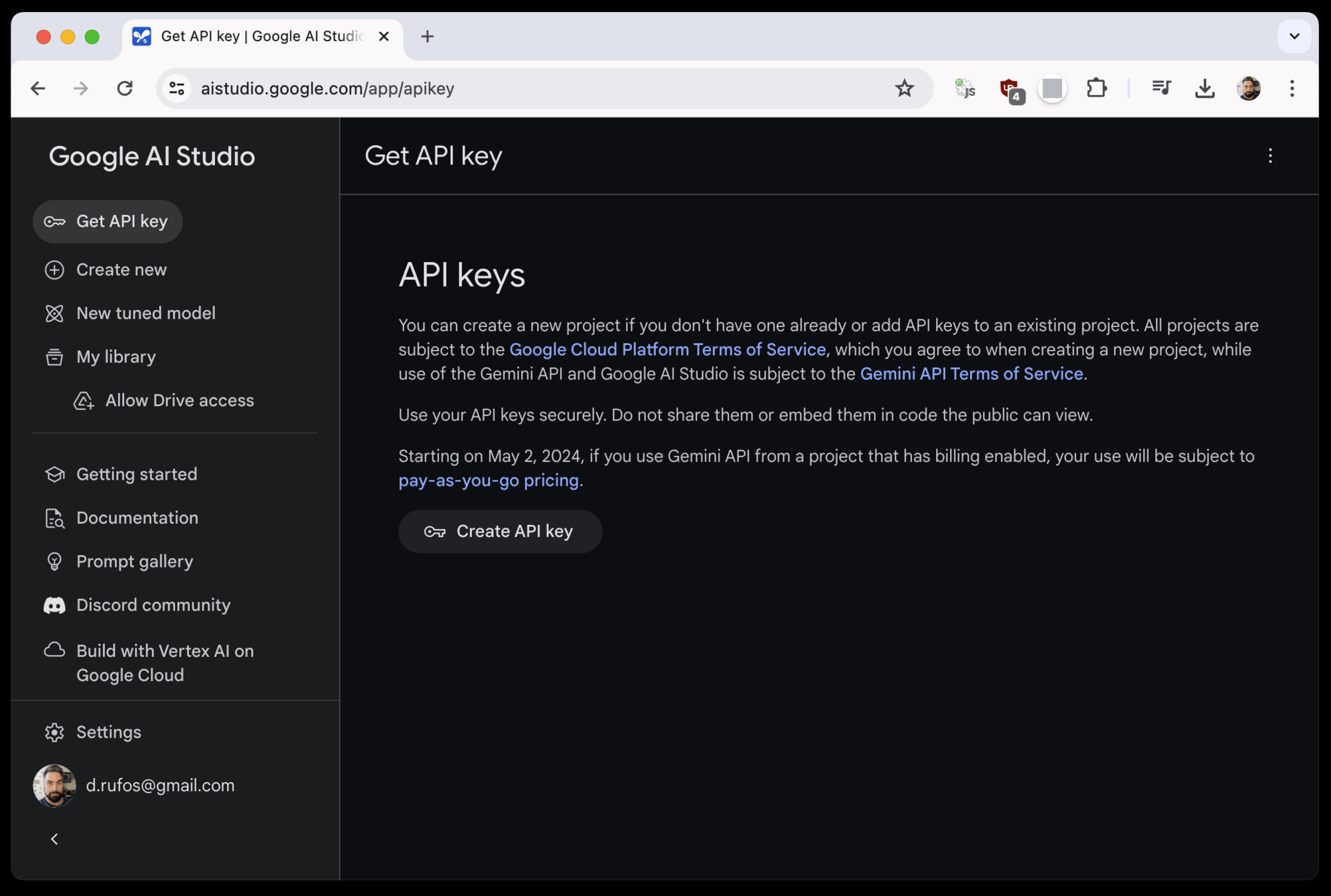1331x896 pixels.
Task: Click the bookmark star in address bar
Action: pyautogui.click(x=904, y=88)
